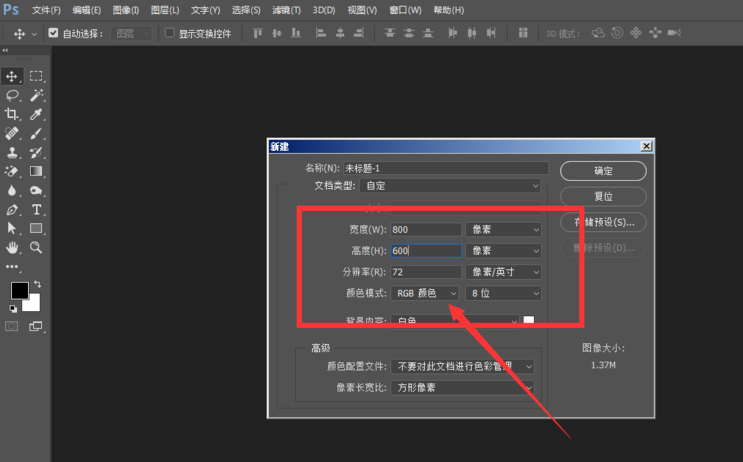Open the width unit 像素 dropdown

tap(503, 229)
